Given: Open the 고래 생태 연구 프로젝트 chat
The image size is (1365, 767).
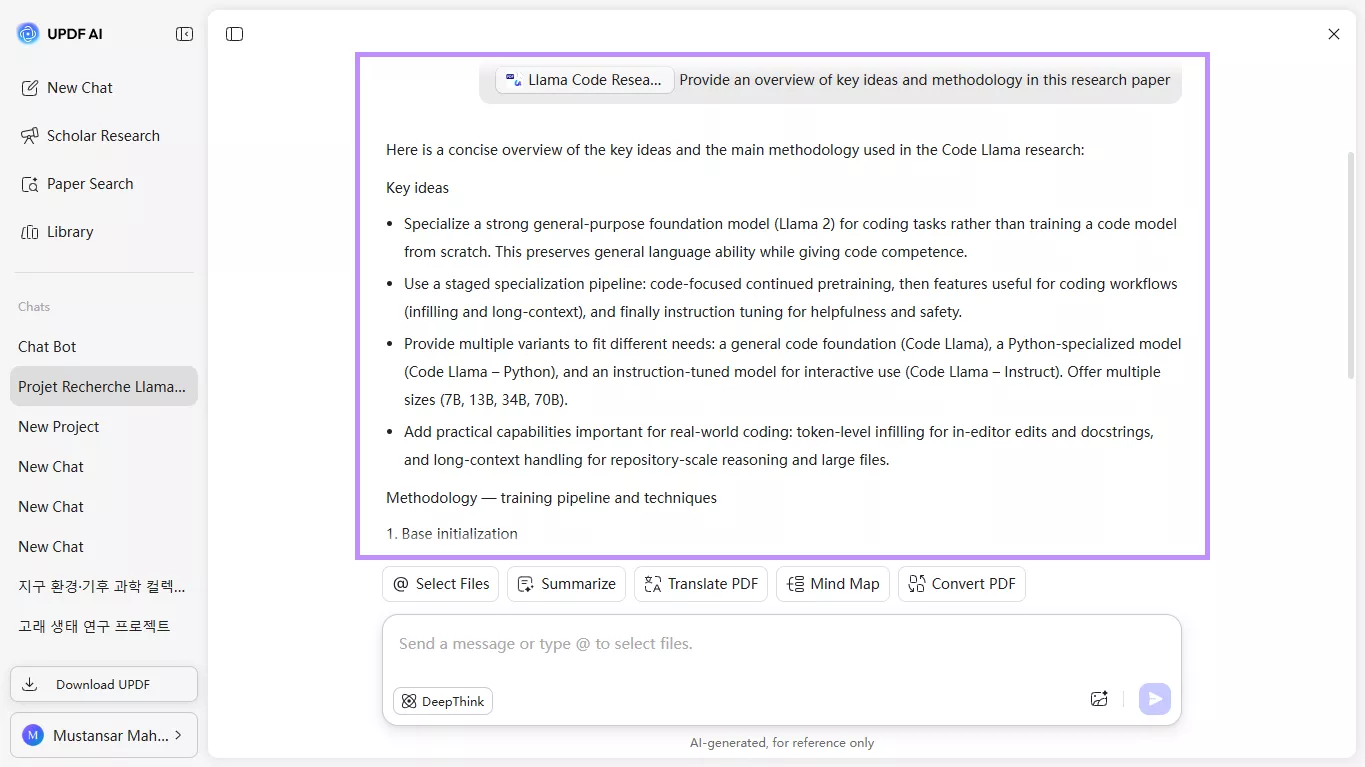Looking at the screenshot, I should point(104,626).
